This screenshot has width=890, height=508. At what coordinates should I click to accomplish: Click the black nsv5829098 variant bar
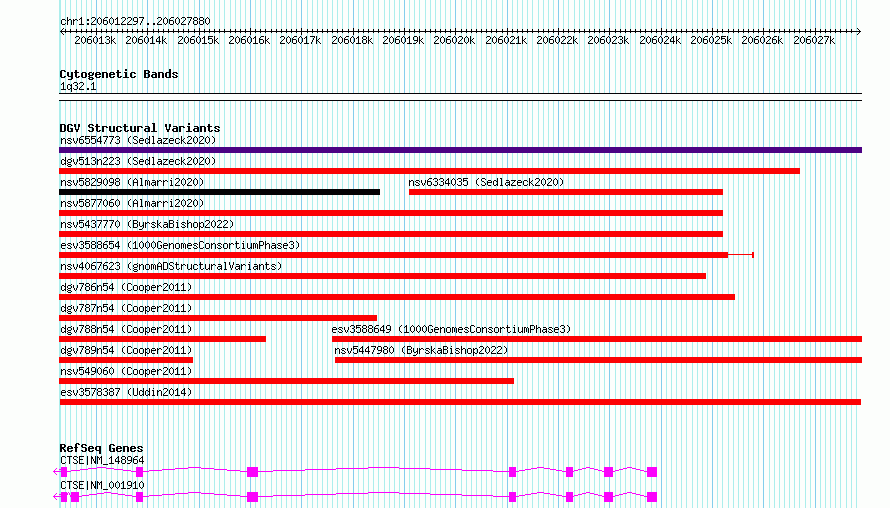point(219,192)
